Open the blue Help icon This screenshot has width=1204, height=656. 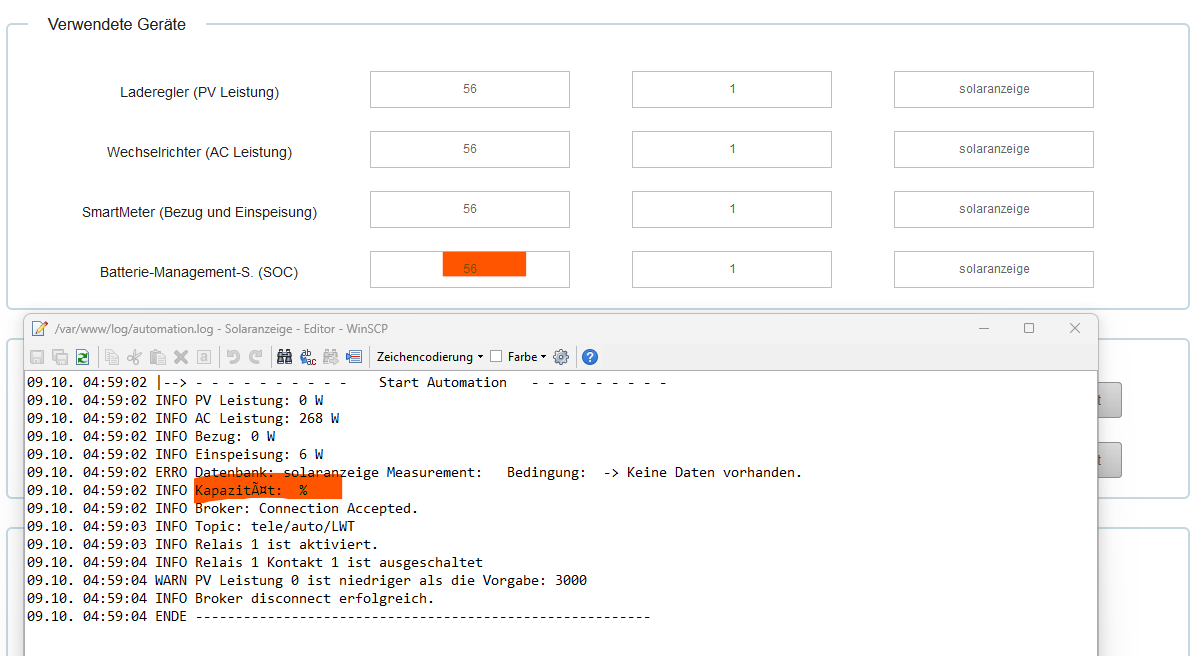click(x=590, y=357)
